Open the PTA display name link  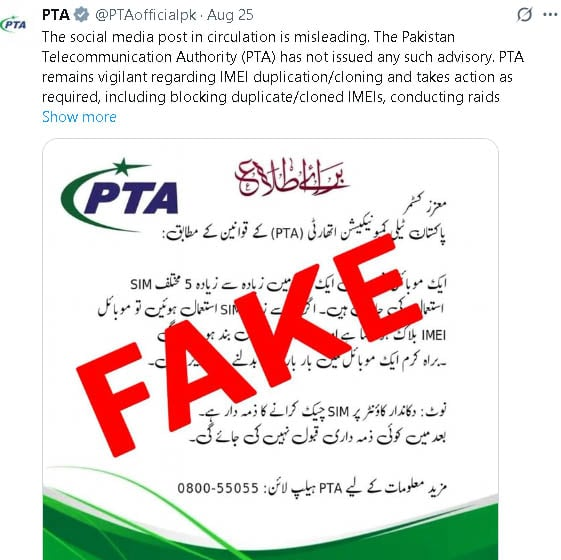(x=55, y=15)
